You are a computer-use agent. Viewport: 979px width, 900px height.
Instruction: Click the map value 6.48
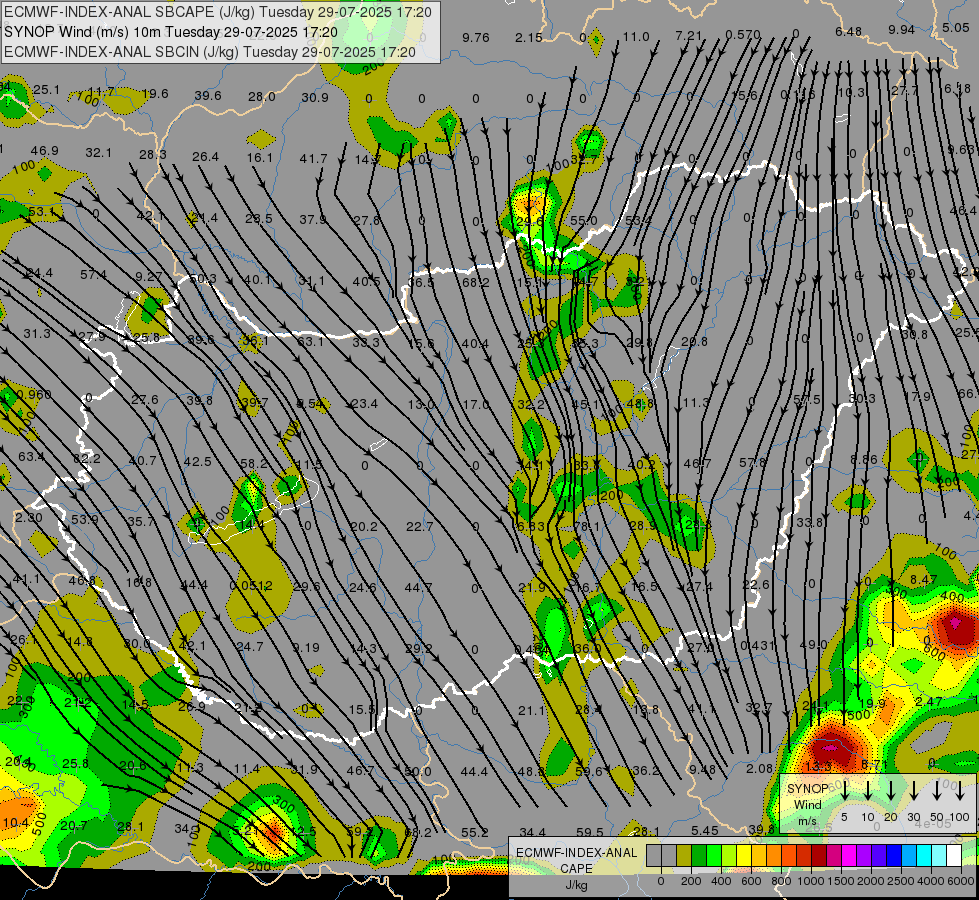click(849, 31)
